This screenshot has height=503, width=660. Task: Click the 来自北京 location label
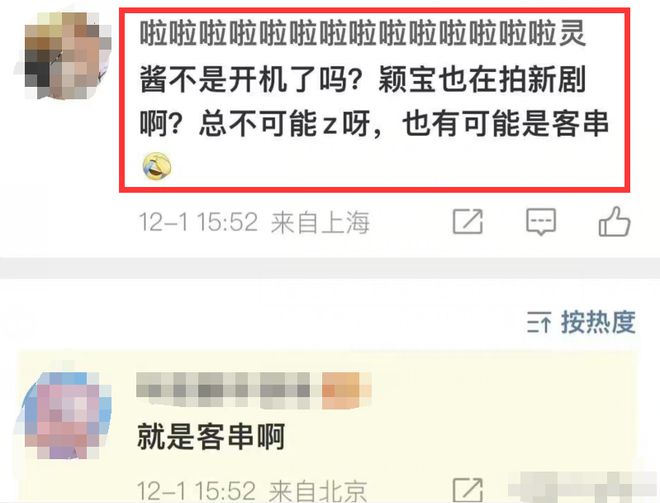point(318,491)
